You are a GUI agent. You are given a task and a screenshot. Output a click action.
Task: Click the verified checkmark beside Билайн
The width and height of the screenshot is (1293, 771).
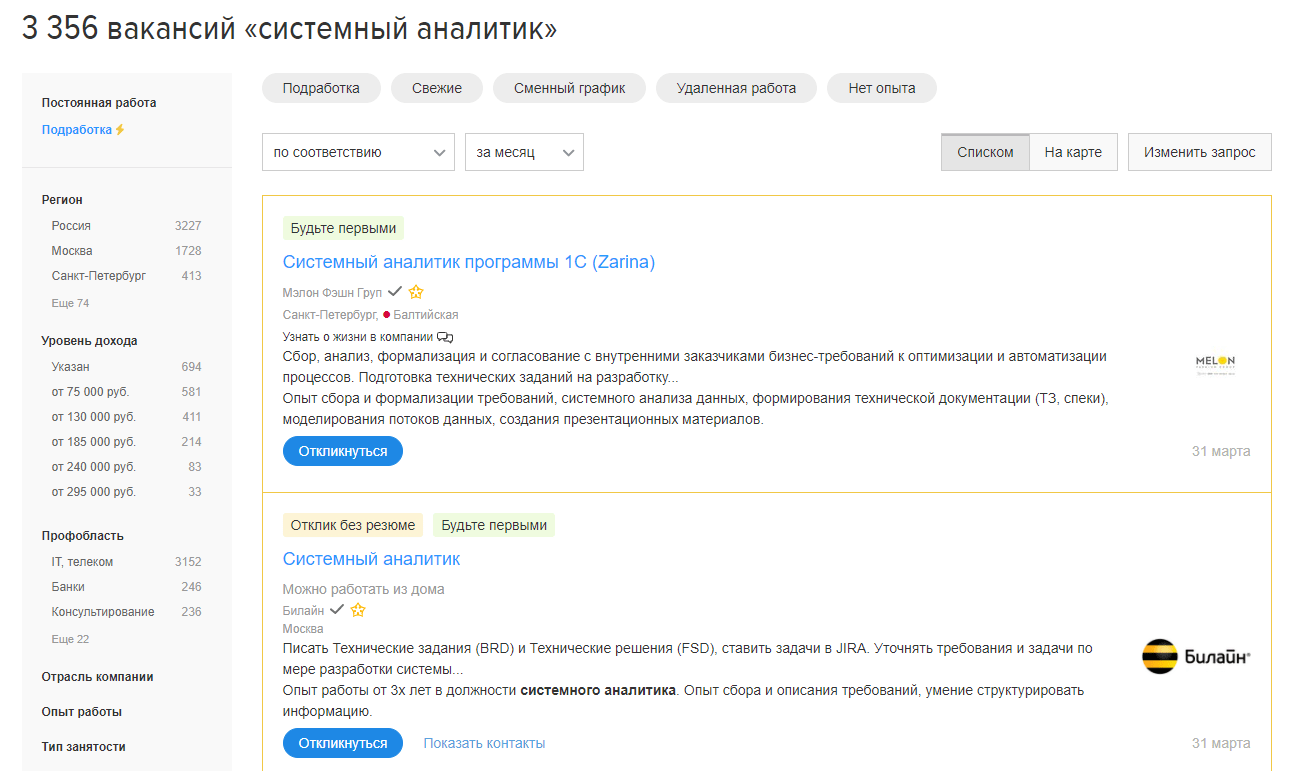[x=338, y=609]
